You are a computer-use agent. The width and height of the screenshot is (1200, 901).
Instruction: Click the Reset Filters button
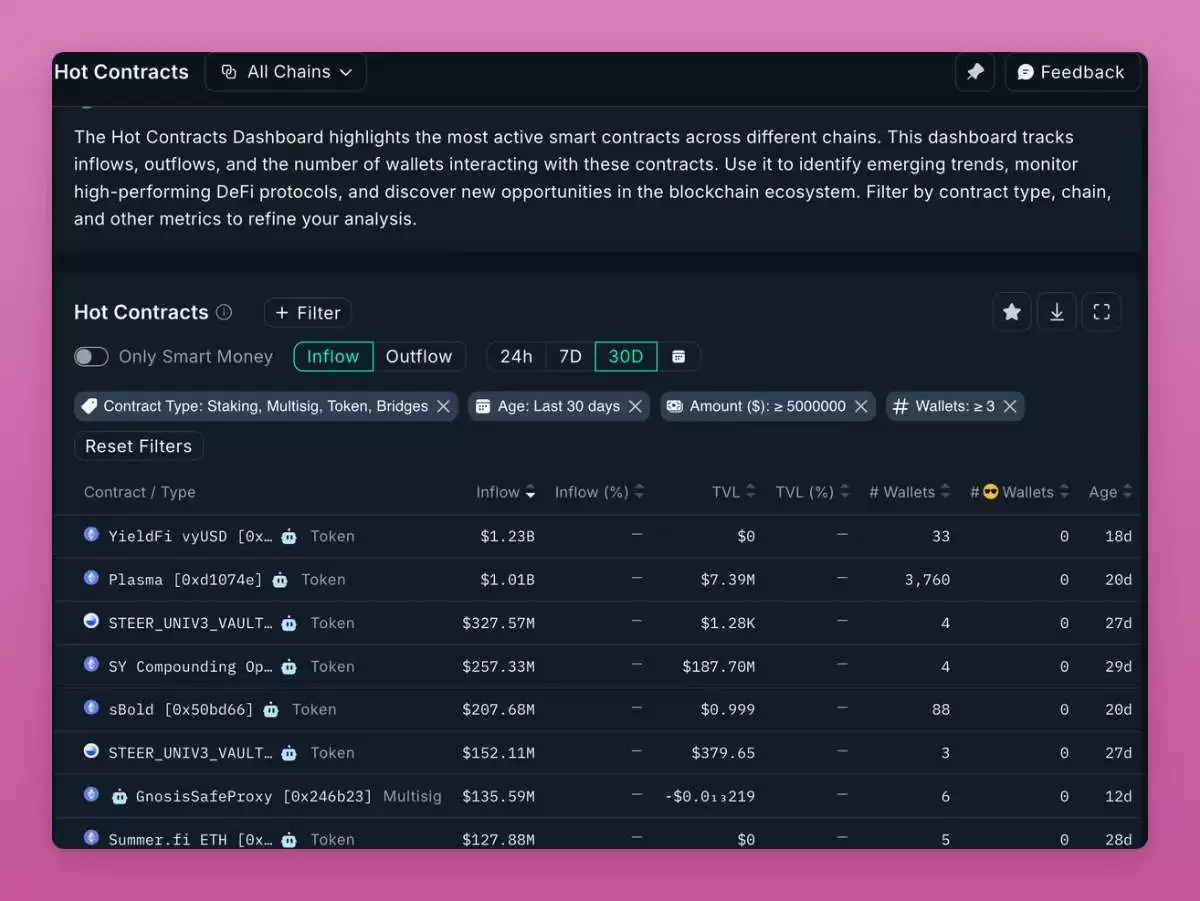click(x=139, y=446)
